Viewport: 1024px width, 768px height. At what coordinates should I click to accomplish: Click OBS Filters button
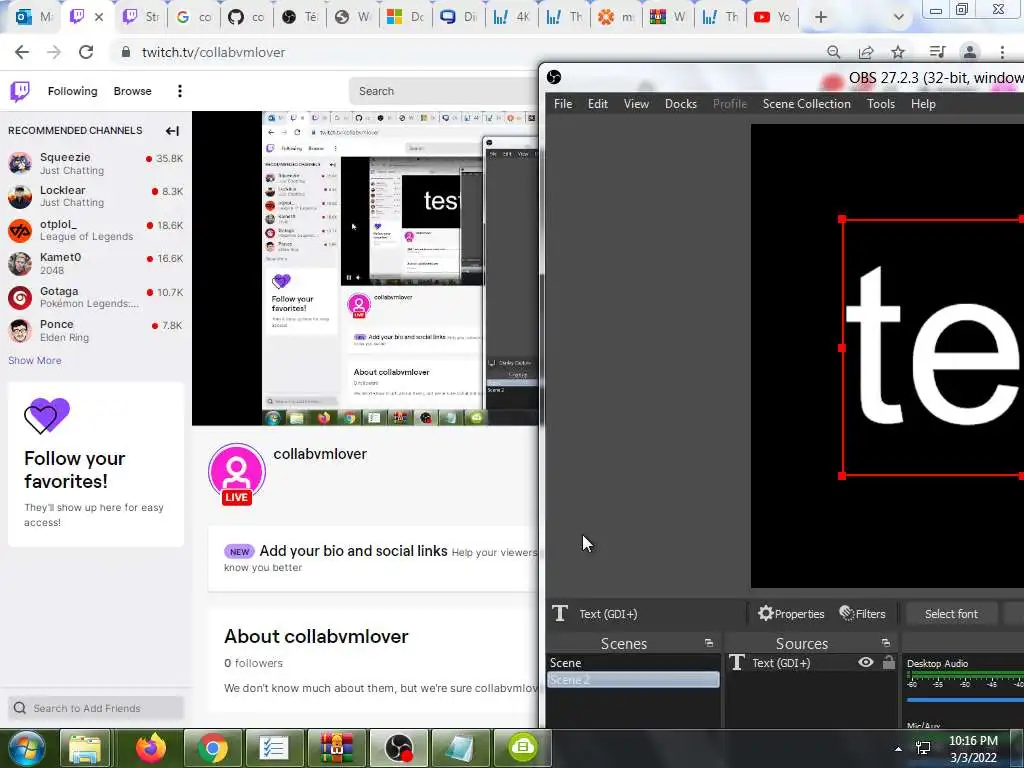[863, 614]
